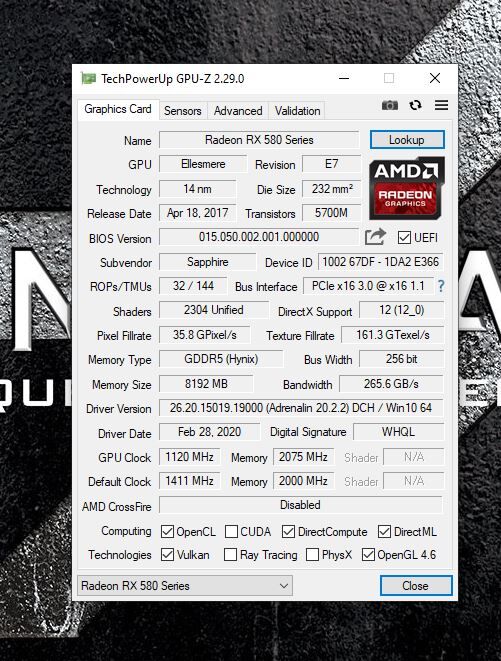This screenshot has width=501, height=661.
Task: Switch to the Sensors tab
Action: pos(183,111)
